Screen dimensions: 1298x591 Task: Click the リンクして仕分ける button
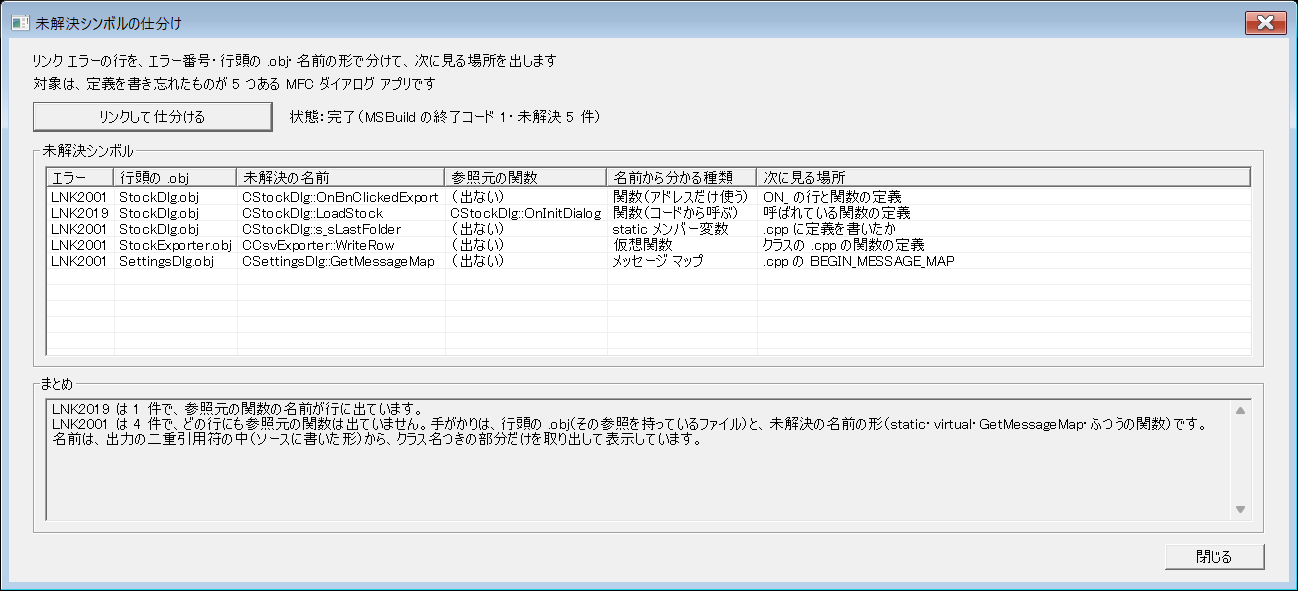[x=152, y=117]
